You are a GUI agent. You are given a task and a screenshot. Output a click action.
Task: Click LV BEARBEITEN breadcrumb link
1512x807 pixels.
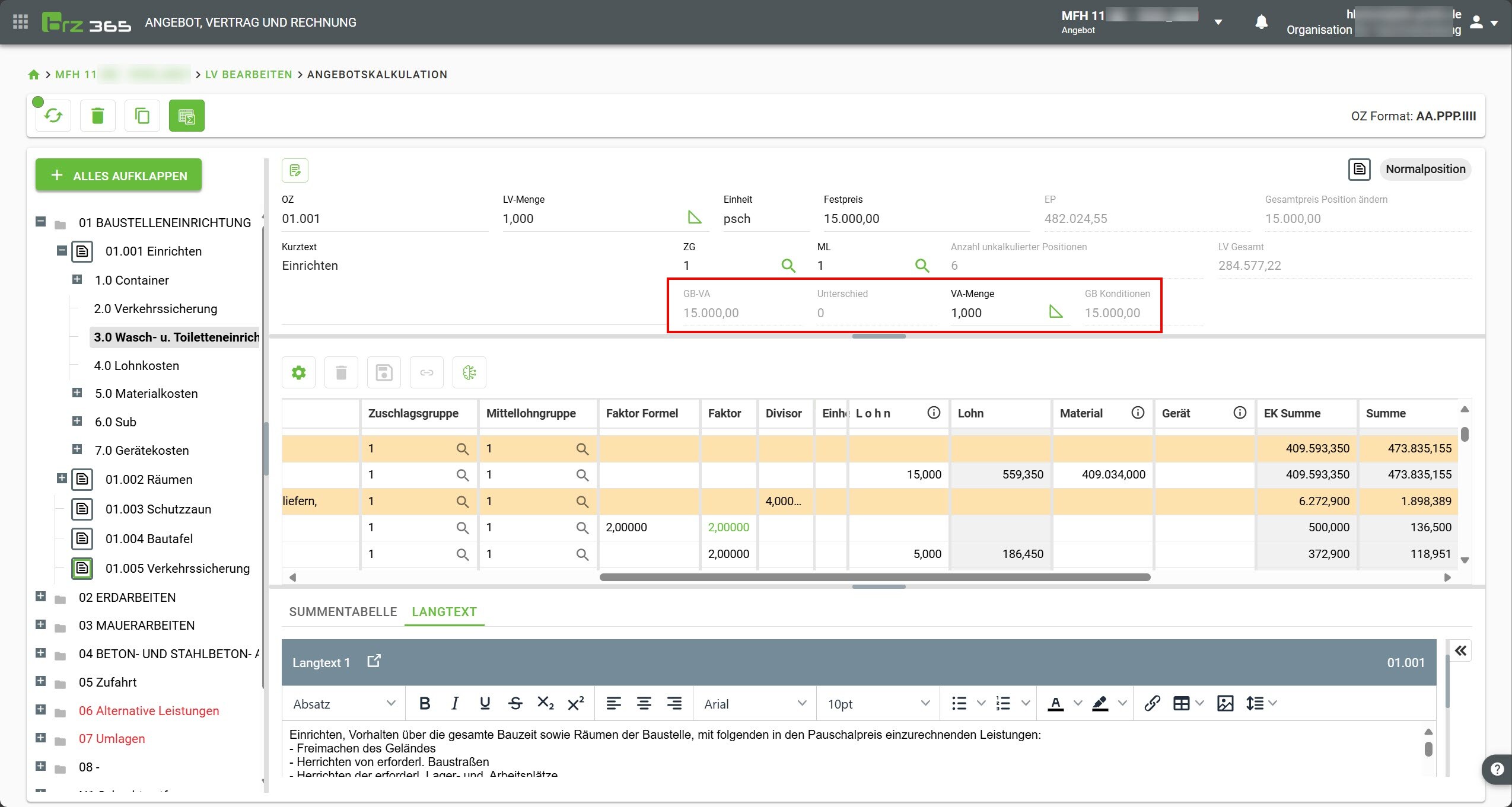pos(249,75)
